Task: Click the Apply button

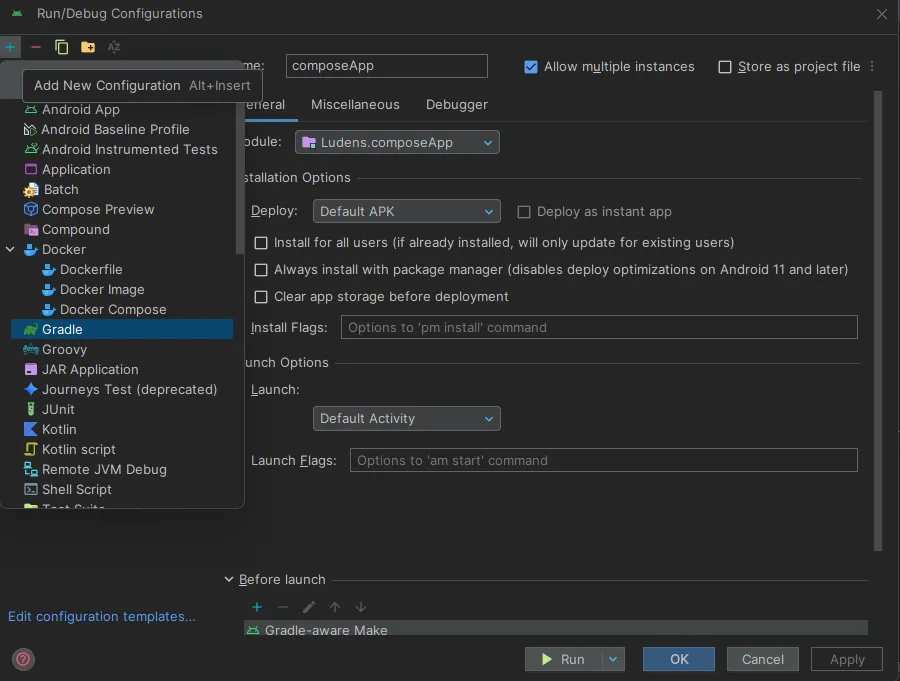Action: pos(846,659)
